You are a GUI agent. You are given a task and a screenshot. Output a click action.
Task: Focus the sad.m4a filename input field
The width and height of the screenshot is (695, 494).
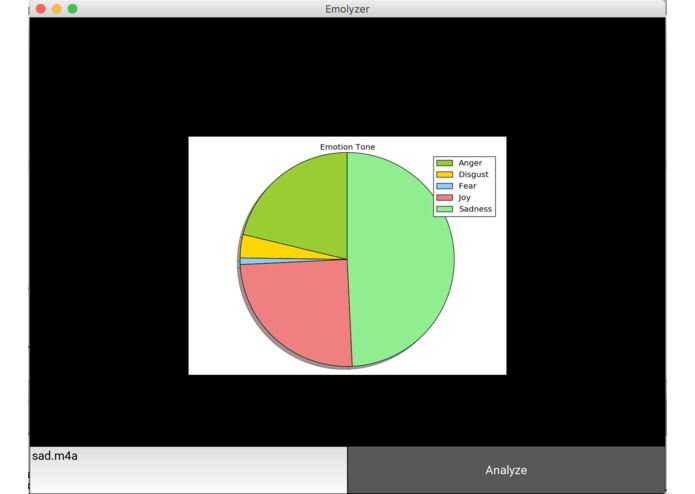tap(188, 470)
